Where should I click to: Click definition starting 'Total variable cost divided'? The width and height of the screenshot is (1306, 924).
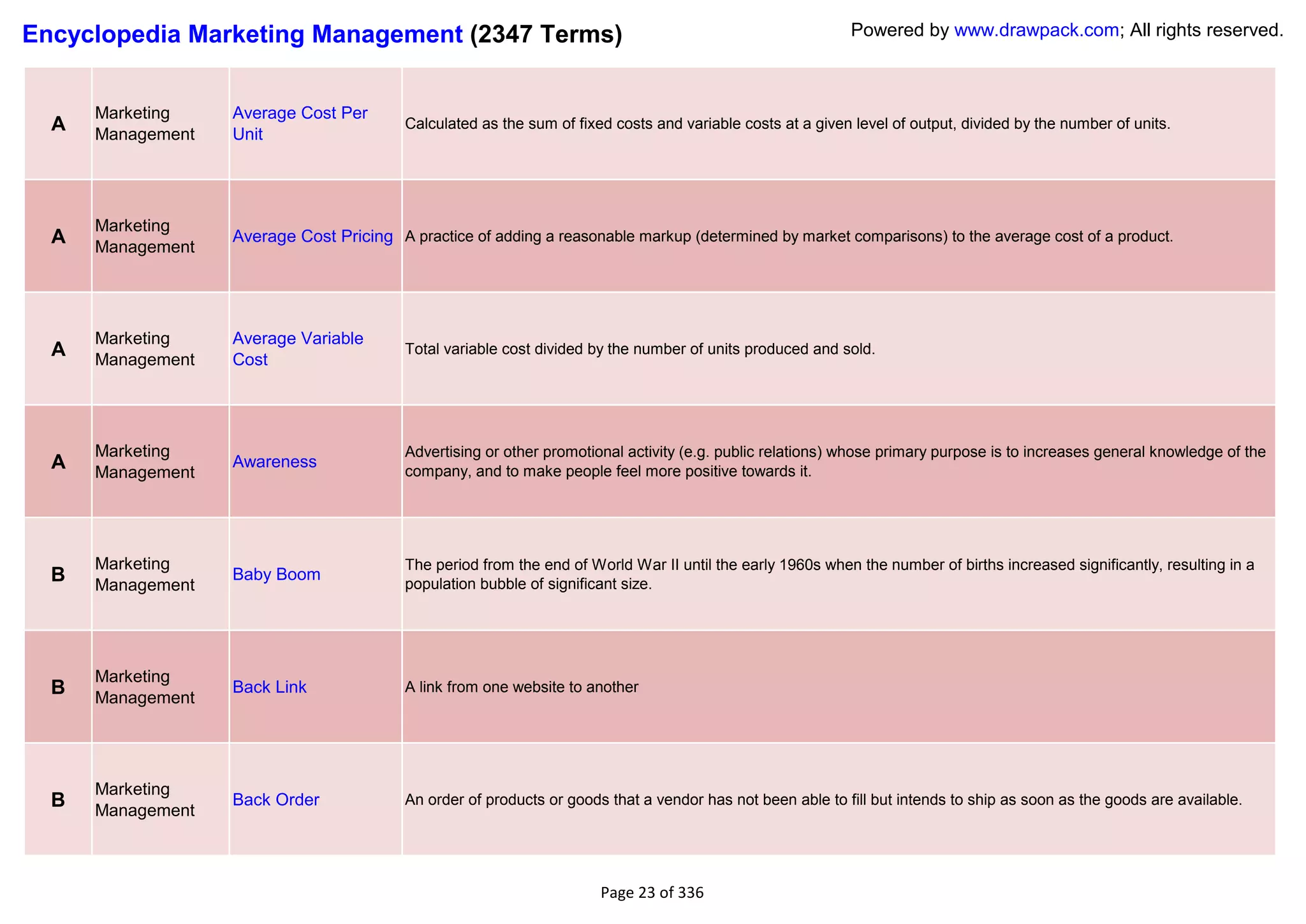[x=640, y=349]
